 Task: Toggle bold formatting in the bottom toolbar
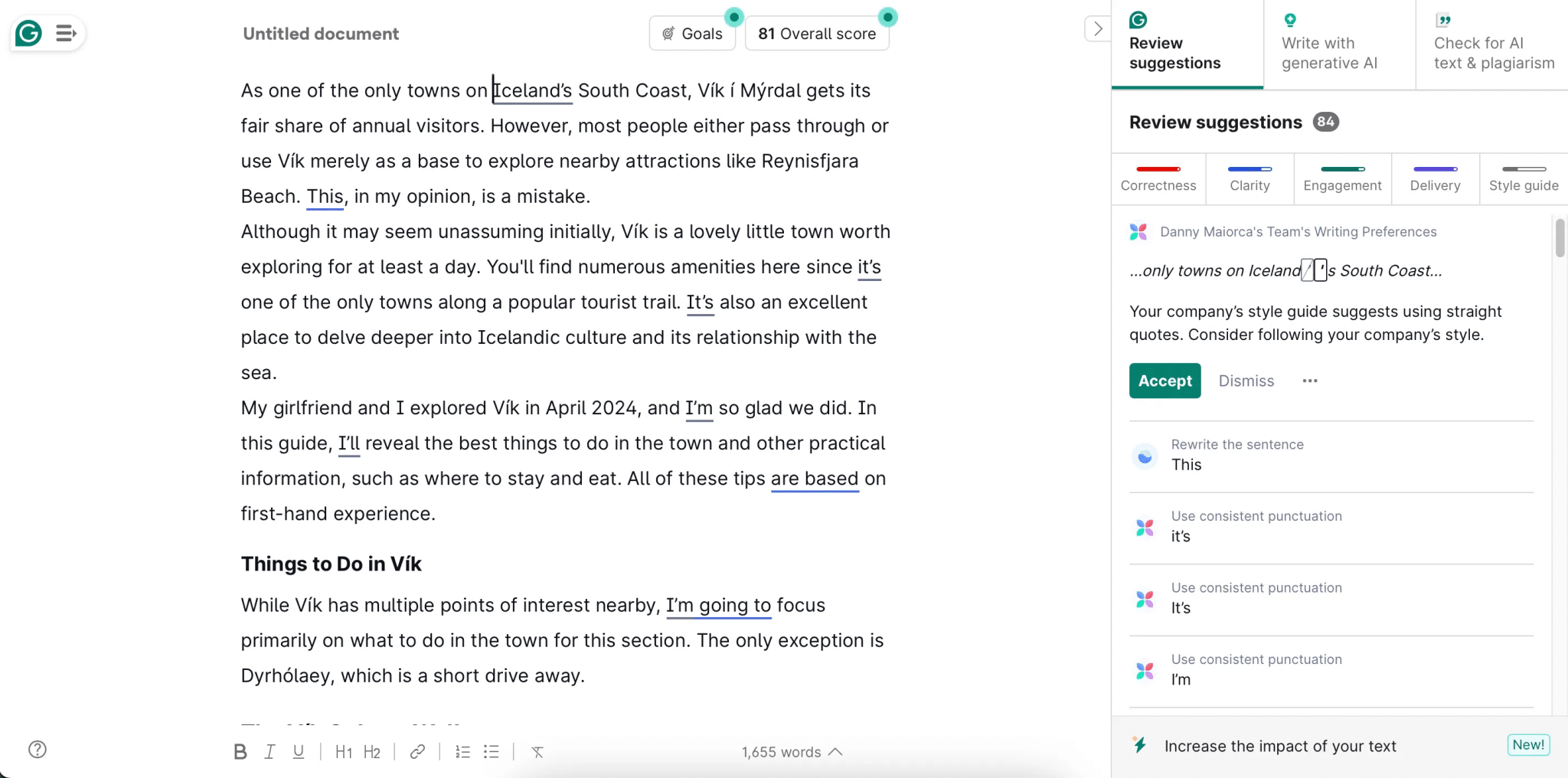coord(240,751)
